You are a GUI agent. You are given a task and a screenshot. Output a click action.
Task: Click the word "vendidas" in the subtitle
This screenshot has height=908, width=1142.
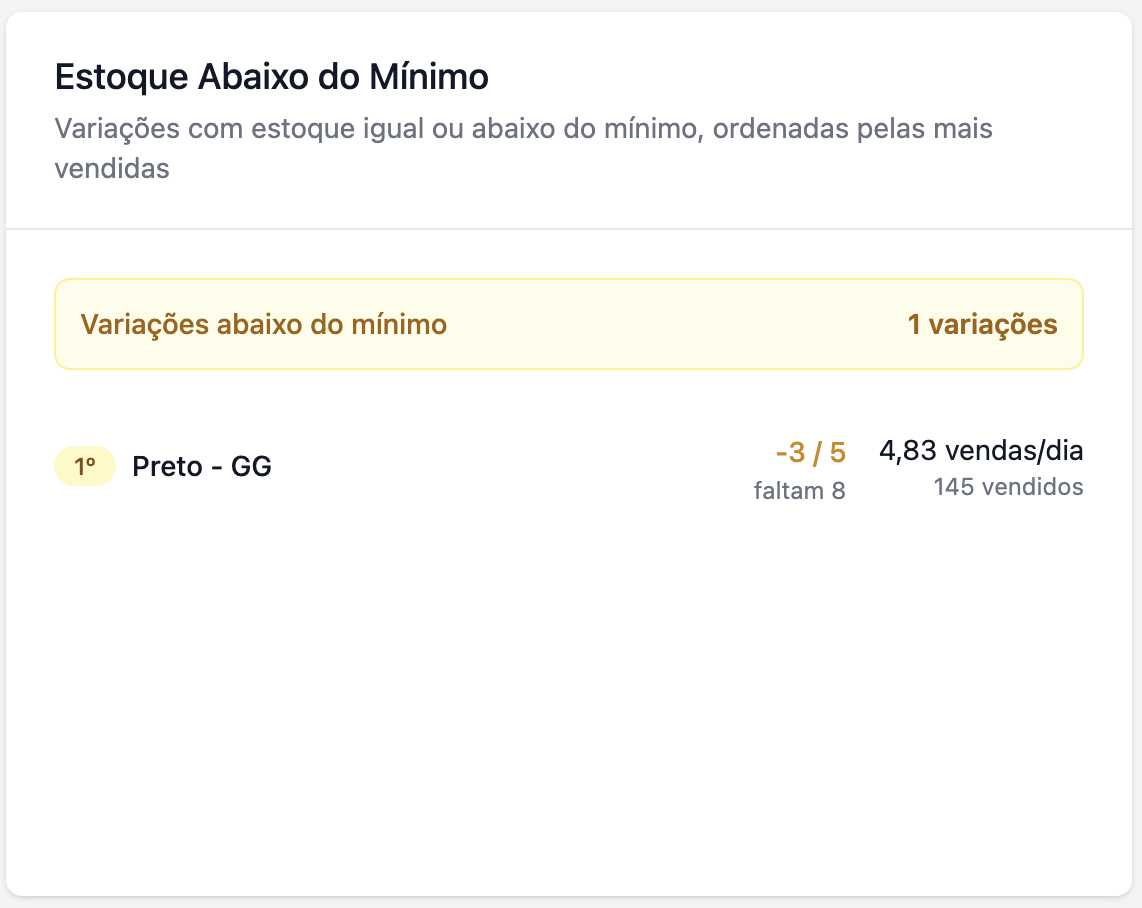coord(112,169)
